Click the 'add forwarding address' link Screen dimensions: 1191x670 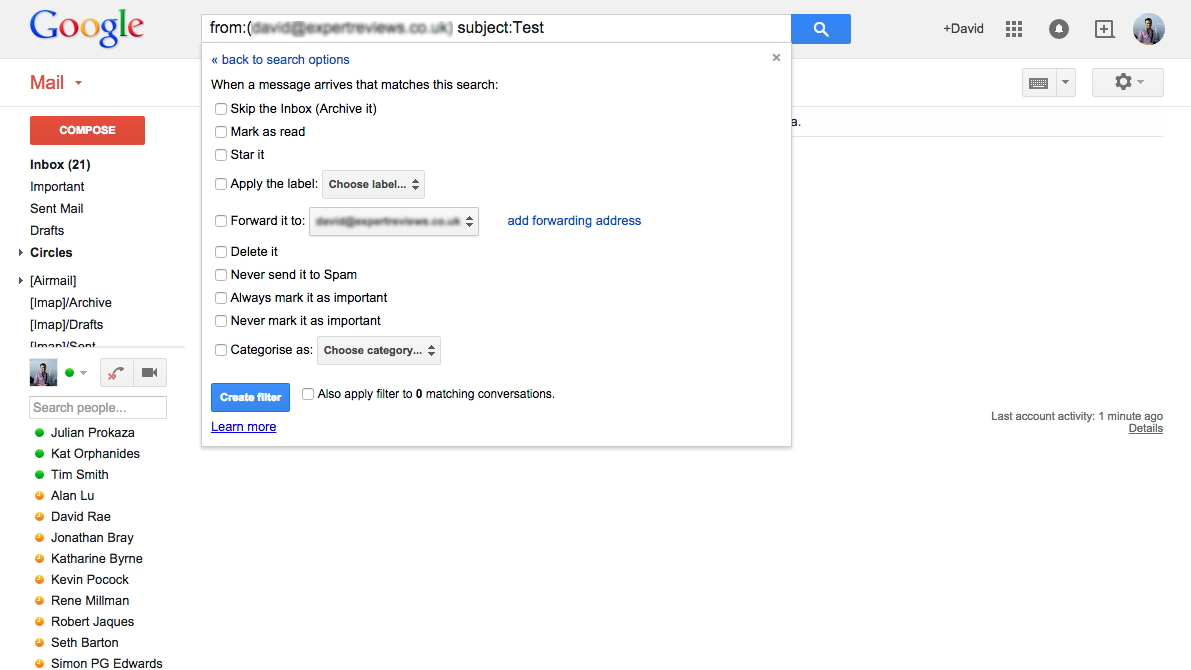[x=574, y=221]
